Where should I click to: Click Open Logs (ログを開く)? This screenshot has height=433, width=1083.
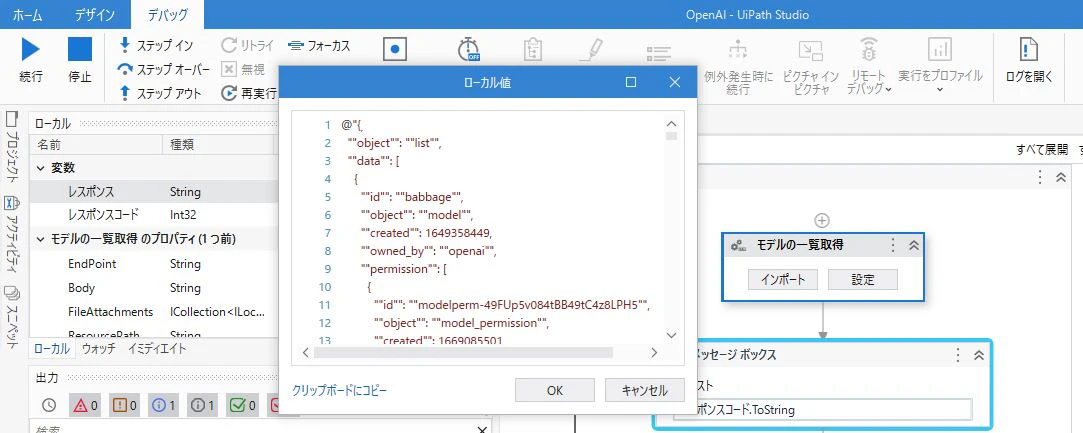[1029, 61]
